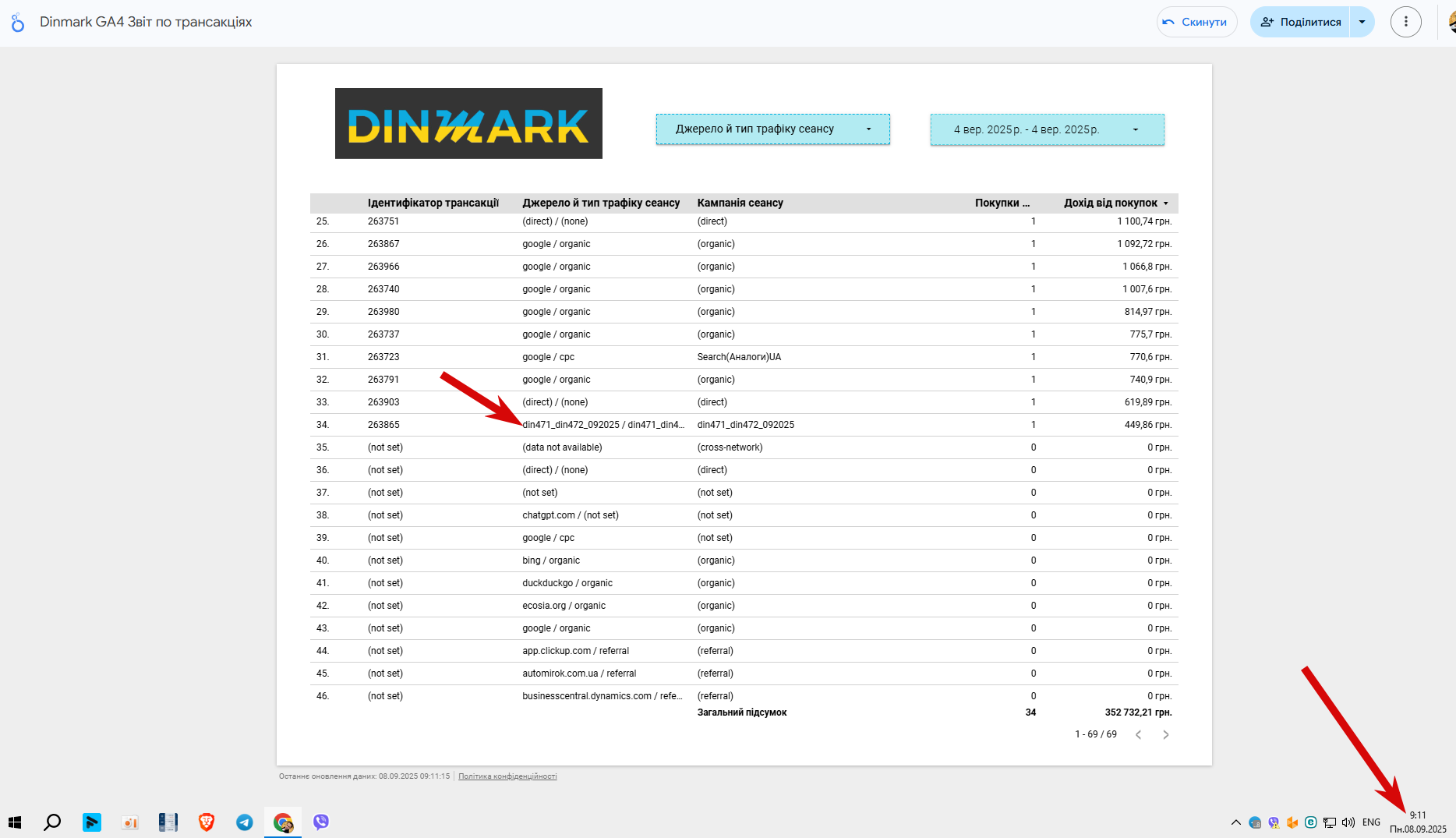This screenshot has width=1456, height=838.
Task: Sort by Покупки column header
Action: [x=1002, y=203]
